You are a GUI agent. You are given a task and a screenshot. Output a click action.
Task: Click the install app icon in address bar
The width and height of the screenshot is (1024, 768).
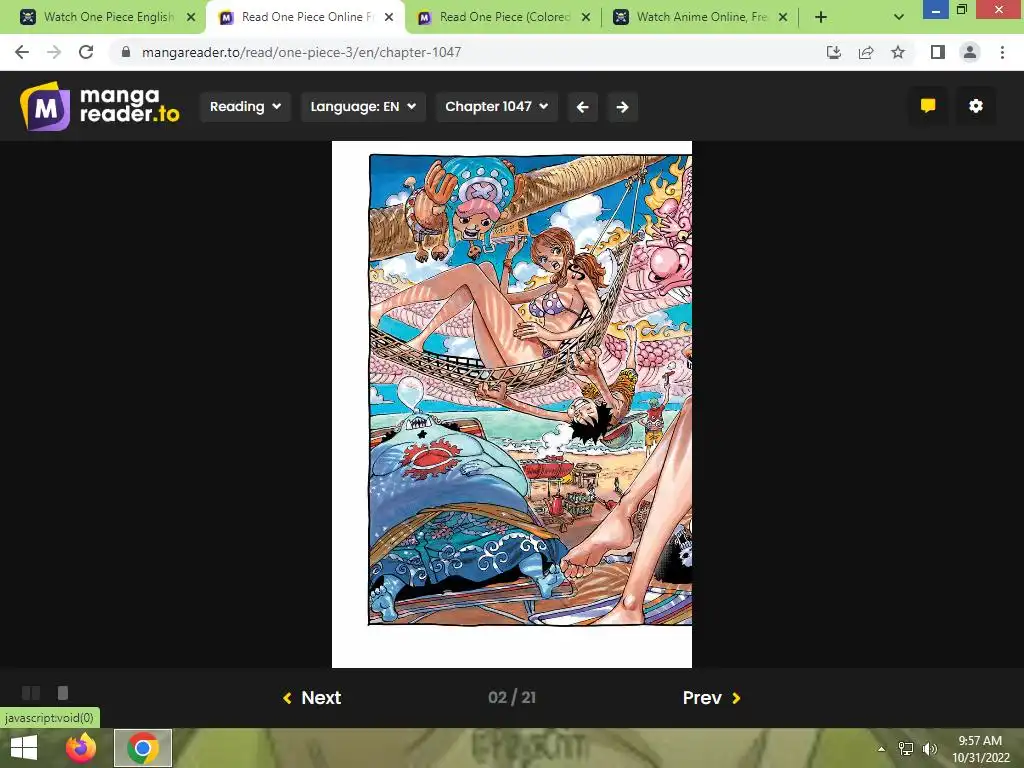click(x=834, y=52)
